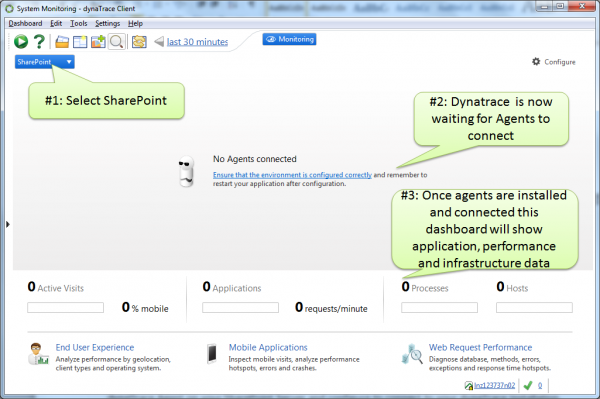Click the green play start icon
Image resolution: width=600 pixels, height=399 pixels.
[21, 41]
